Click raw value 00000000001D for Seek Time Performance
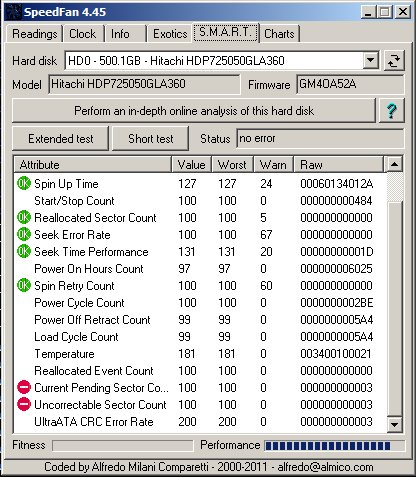Viewport: 416px width, 477px height. pyautogui.click(x=337, y=252)
